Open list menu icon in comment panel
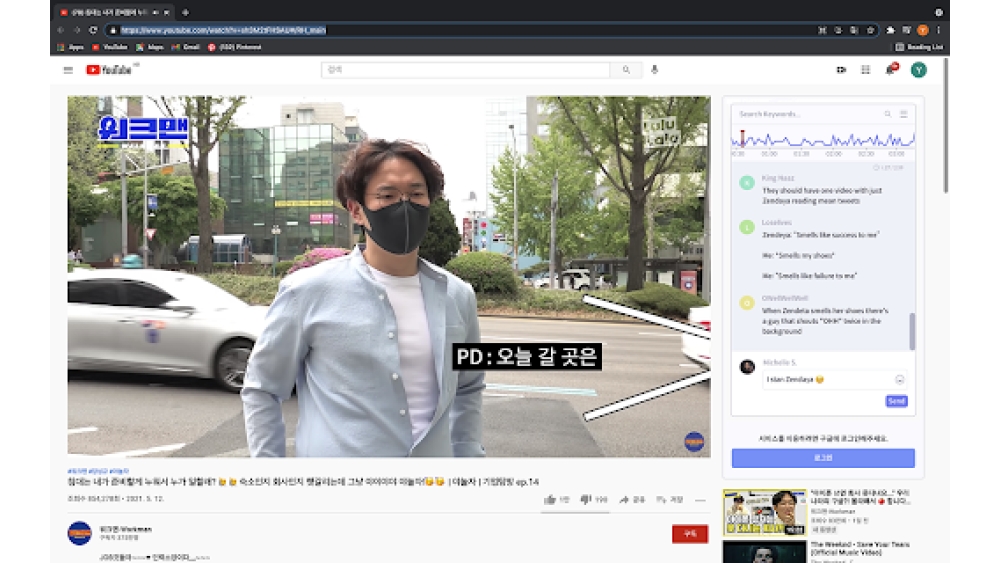The height and width of the screenshot is (563, 1000). pyautogui.click(x=904, y=113)
